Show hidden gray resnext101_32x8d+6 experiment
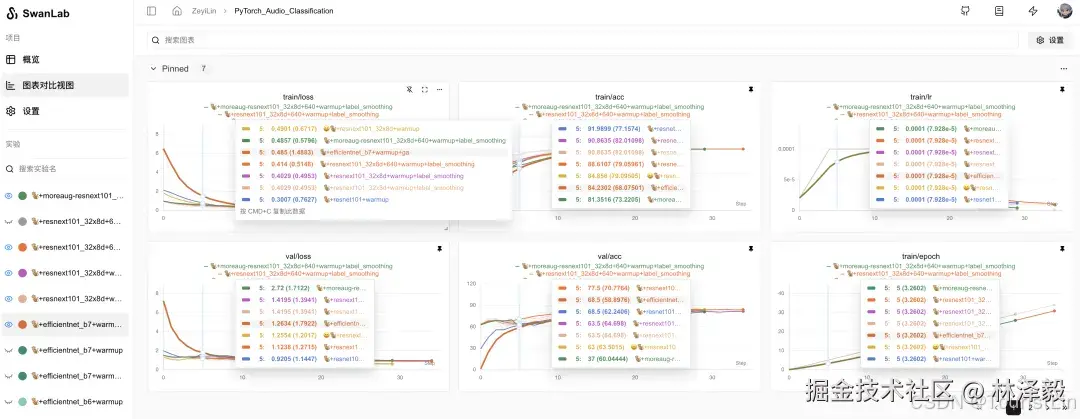This screenshot has height=419, width=1080. point(9,222)
